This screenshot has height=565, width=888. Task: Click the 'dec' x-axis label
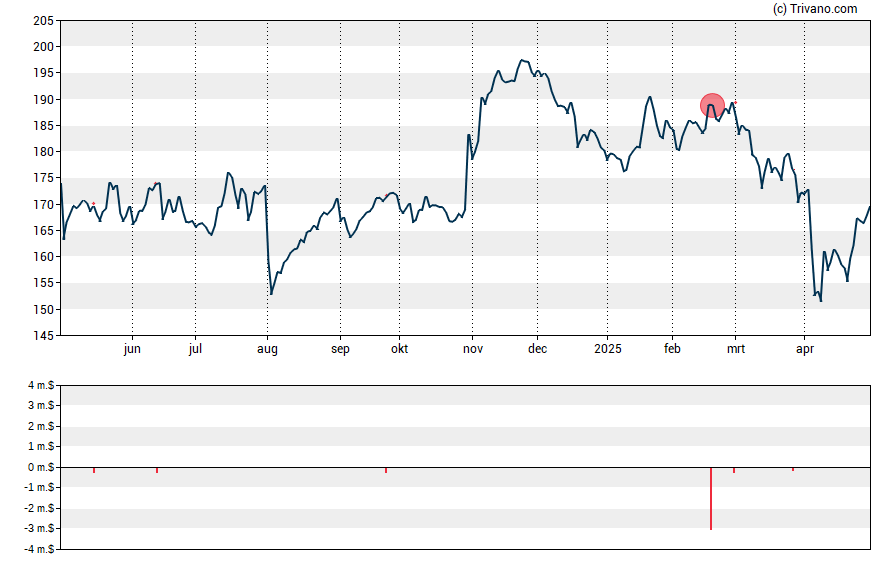[x=537, y=349]
